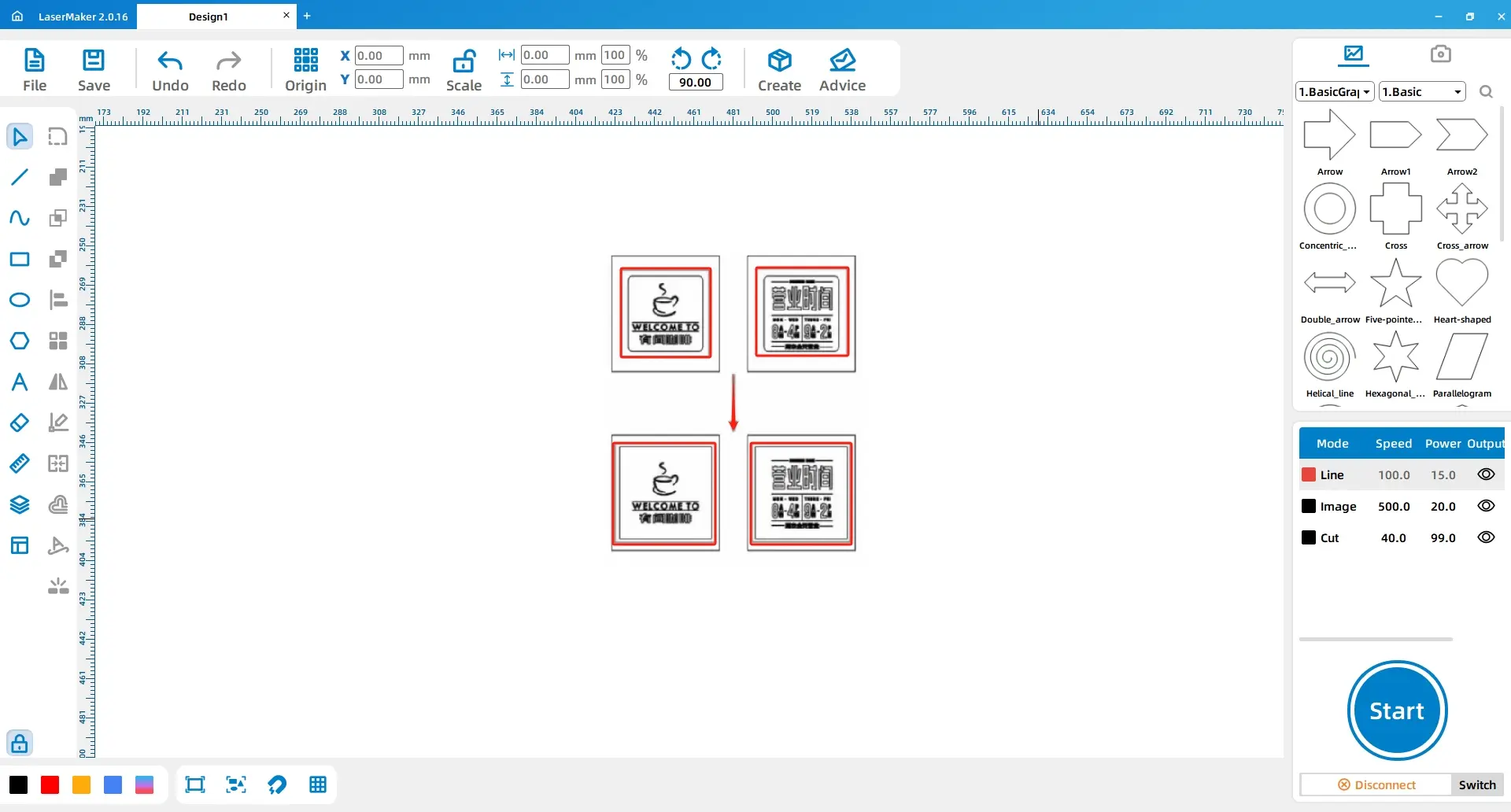Insert the Five-pointed star shape
The height and width of the screenshot is (812, 1511).
pos(1395,290)
